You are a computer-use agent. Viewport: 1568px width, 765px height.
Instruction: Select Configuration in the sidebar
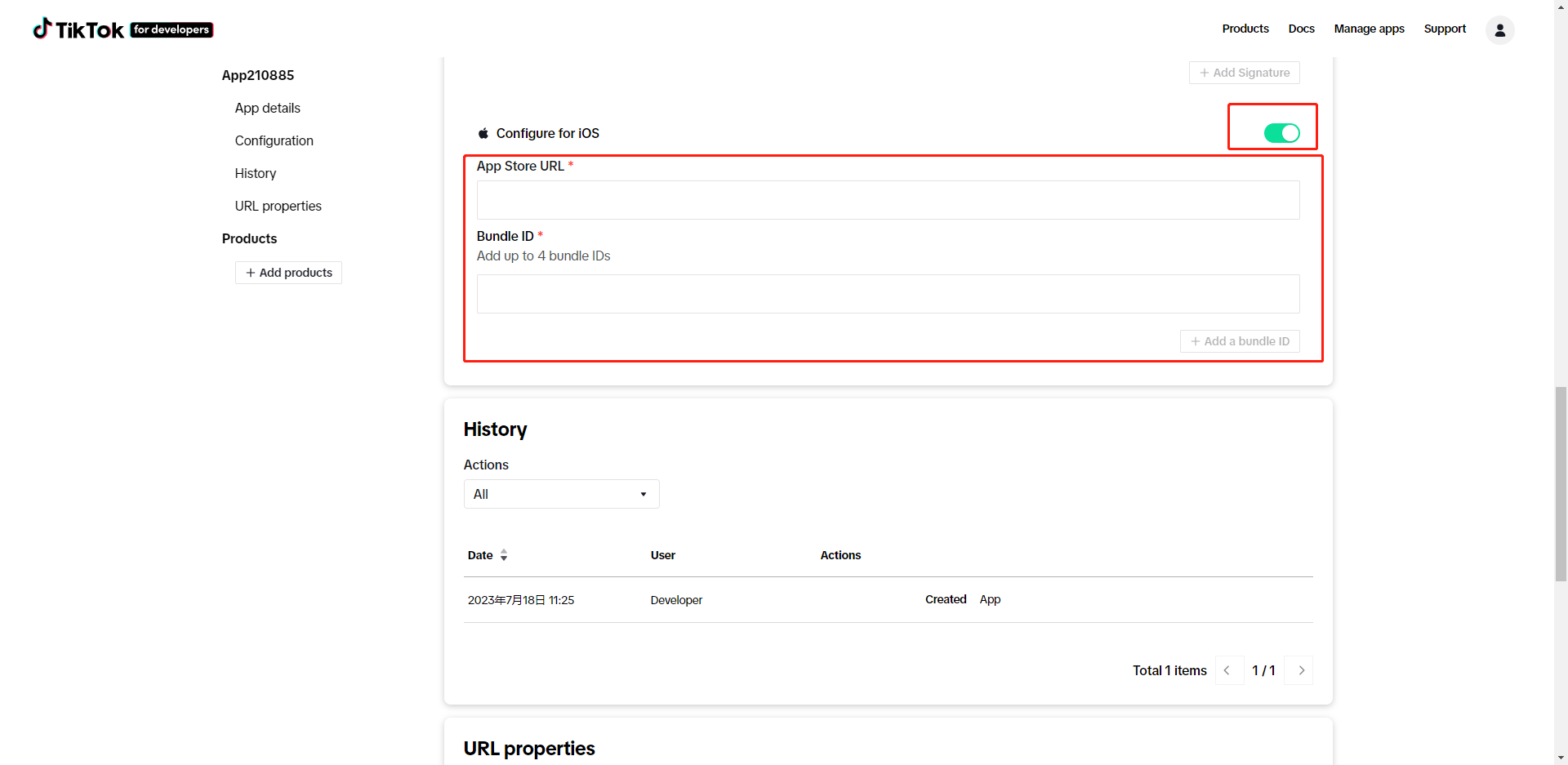click(274, 140)
